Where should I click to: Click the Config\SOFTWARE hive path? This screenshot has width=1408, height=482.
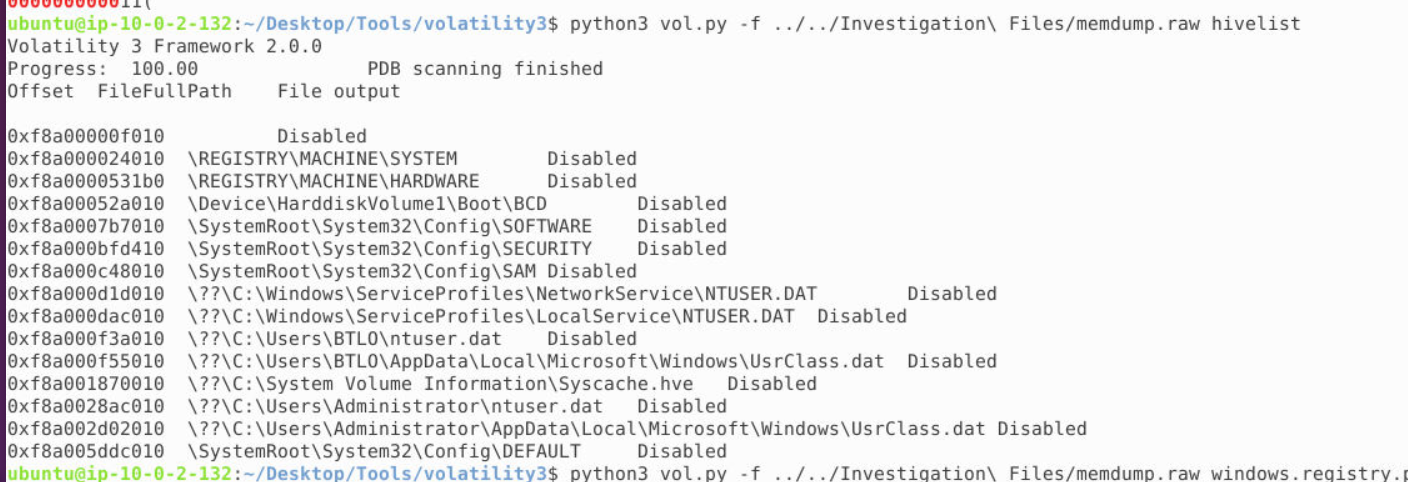389,226
